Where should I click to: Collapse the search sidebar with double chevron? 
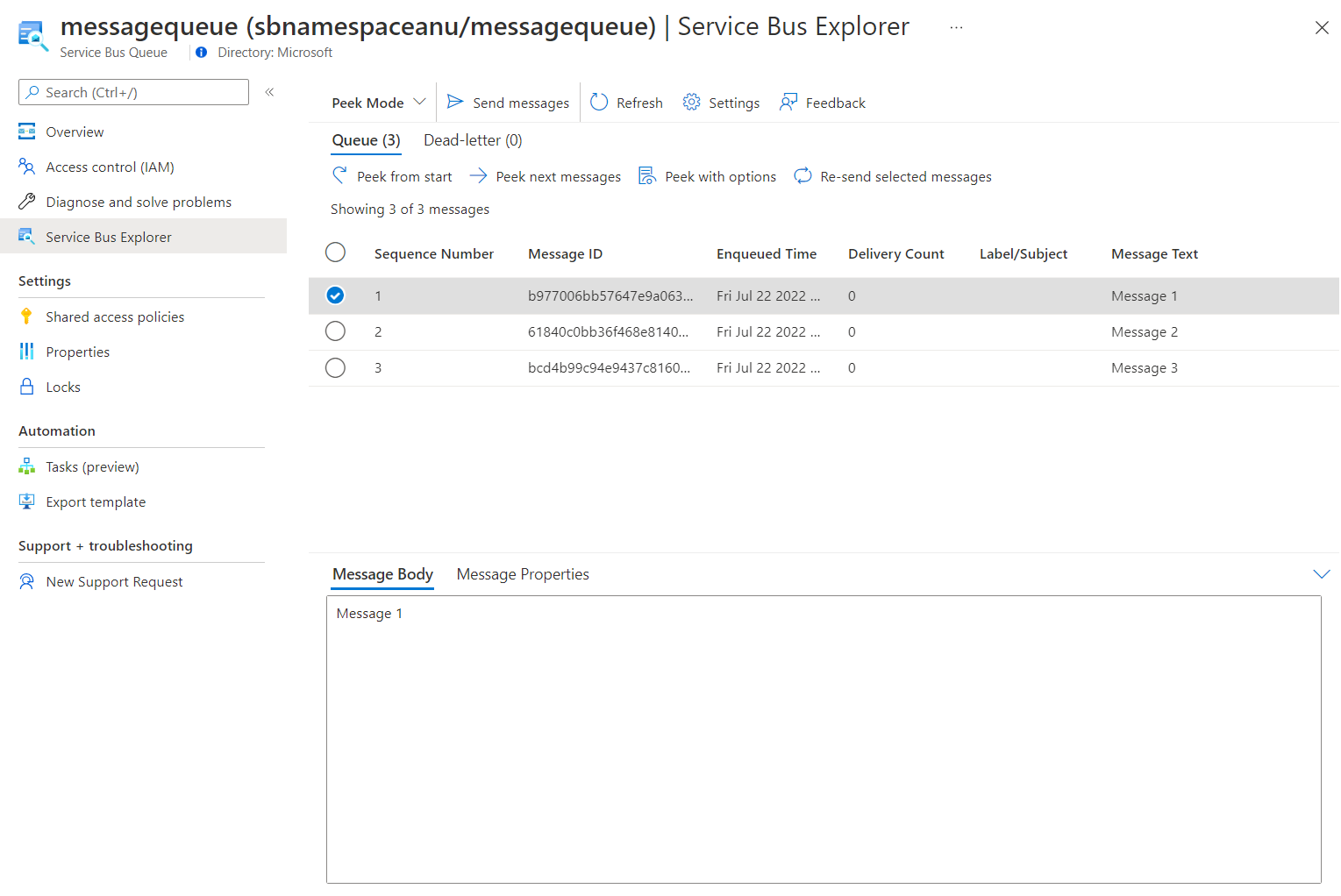tap(269, 91)
